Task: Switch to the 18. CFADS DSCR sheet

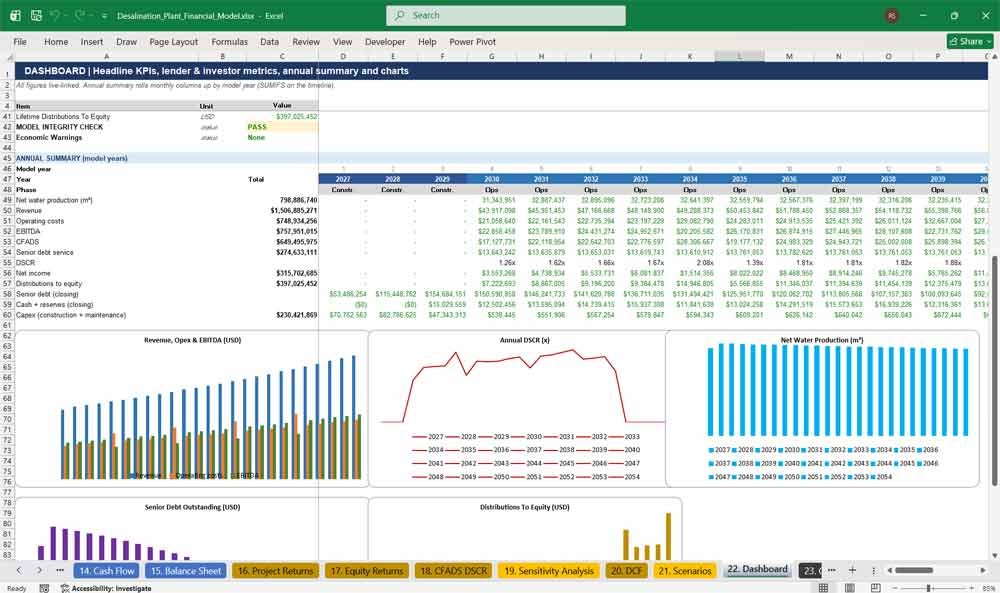Action: click(x=453, y=571)
